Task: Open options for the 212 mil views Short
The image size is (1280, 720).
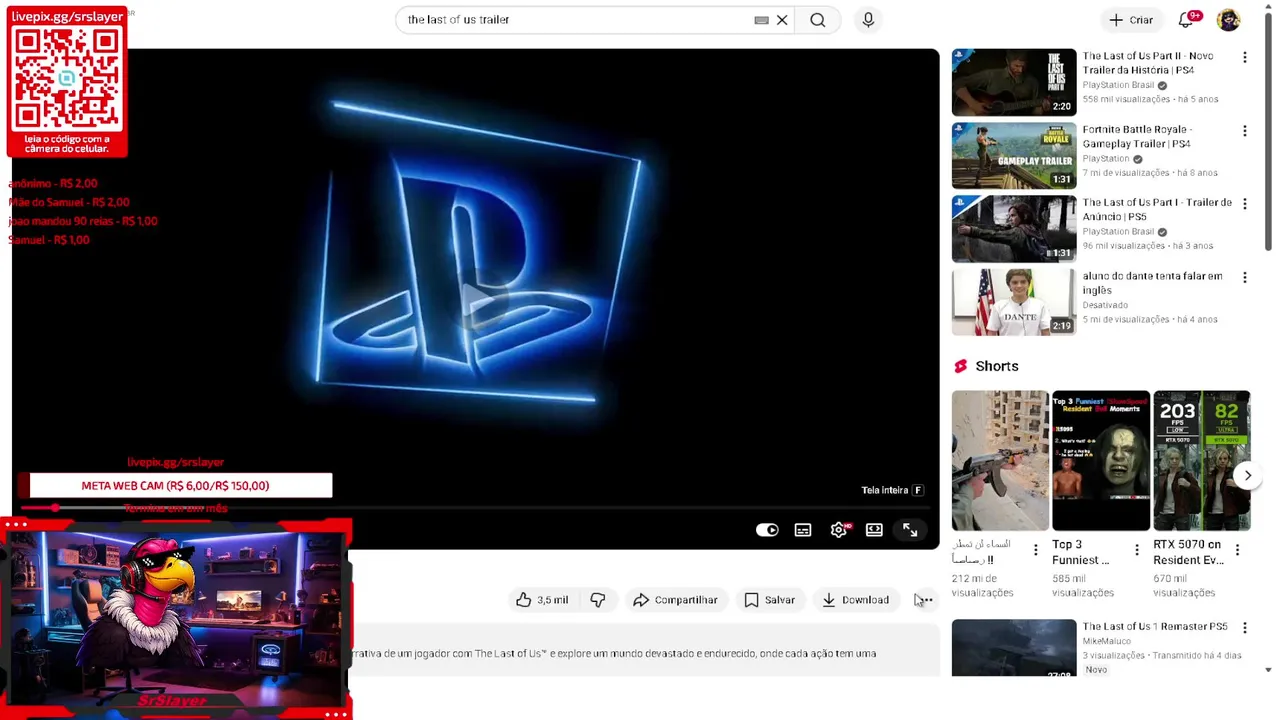Action: point(1035,550)
